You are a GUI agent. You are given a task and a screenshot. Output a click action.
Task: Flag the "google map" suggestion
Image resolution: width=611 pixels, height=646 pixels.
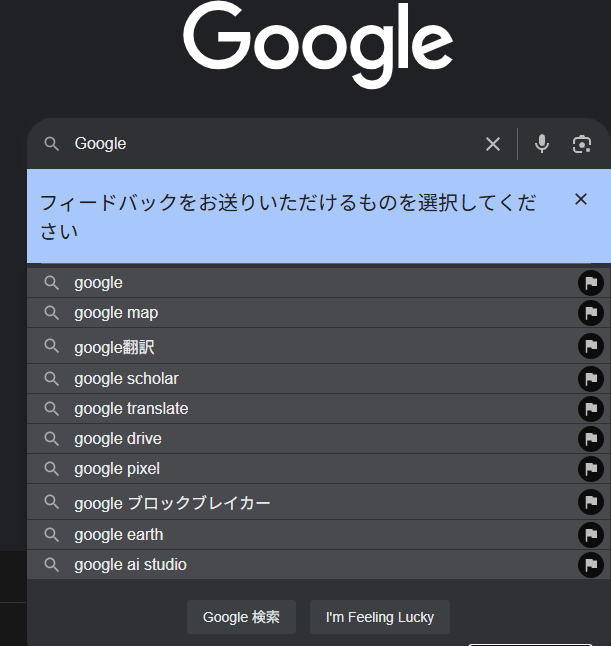(591, 313)
